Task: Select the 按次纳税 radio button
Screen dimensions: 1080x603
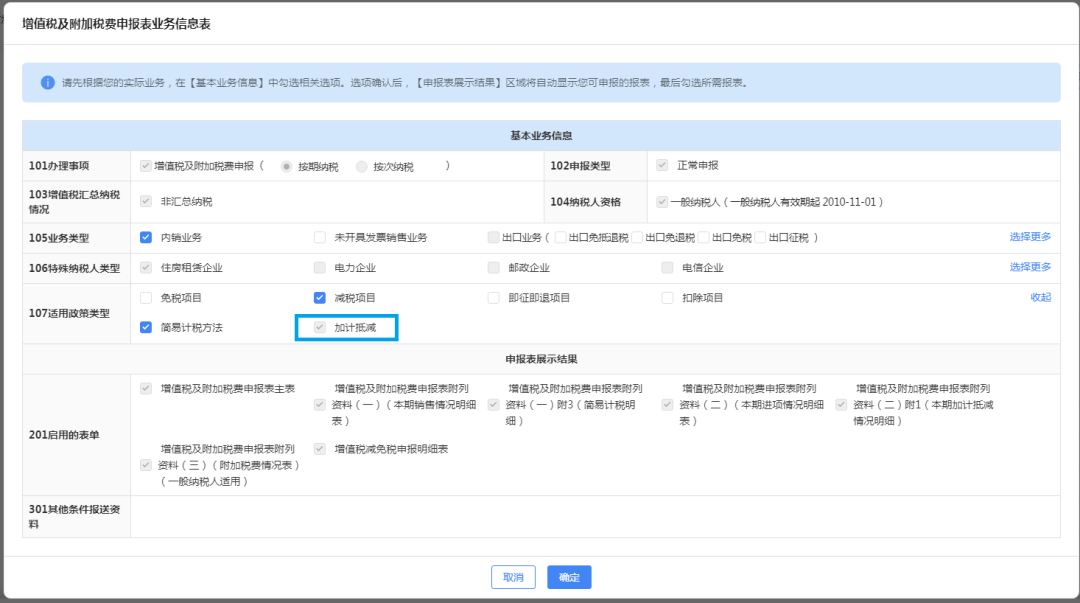Action: point(362,167)
